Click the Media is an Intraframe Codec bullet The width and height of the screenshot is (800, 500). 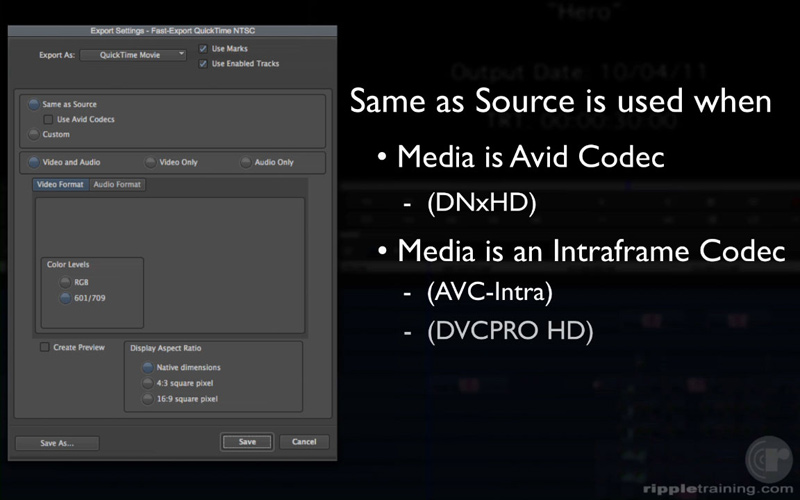click(591, 251)
